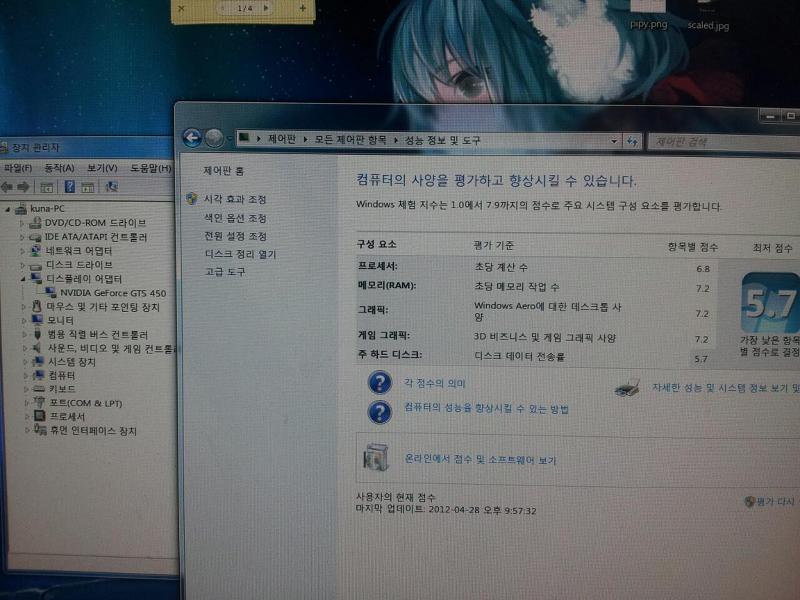Click the 마우스 및 기타 포인팅 장치 icon
Screen dimensions: 800x600
click(x=37, y=306)
